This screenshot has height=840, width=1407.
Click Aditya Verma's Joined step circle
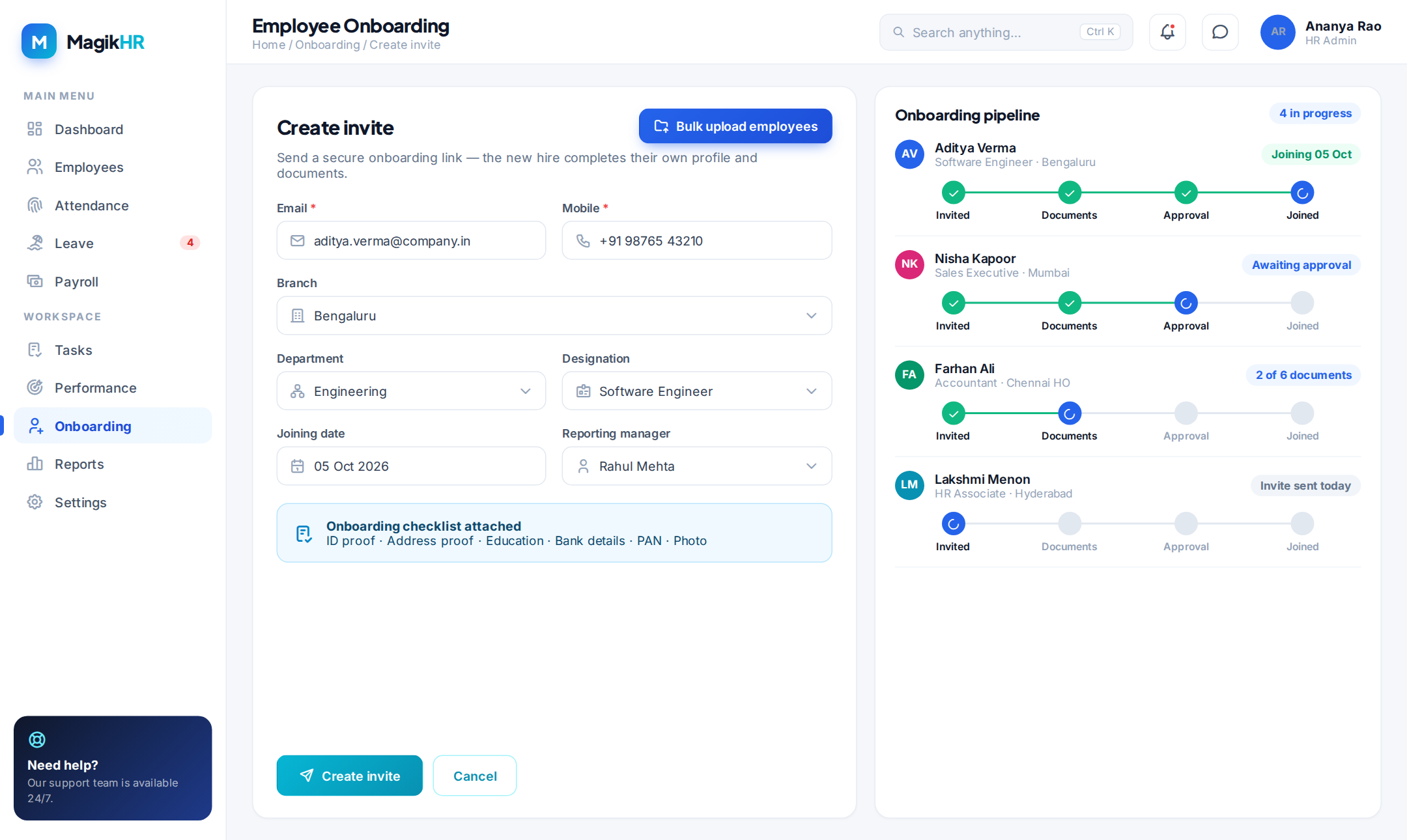pos(1302,193)
